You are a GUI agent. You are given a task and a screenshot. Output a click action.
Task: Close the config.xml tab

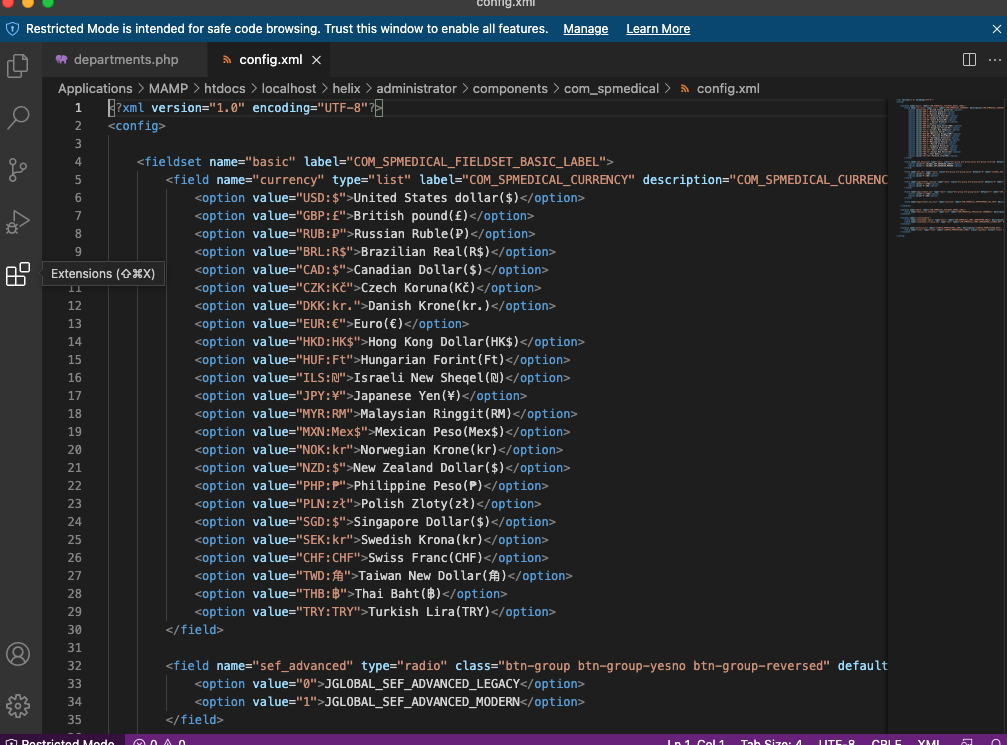click(x=317, y=60)
